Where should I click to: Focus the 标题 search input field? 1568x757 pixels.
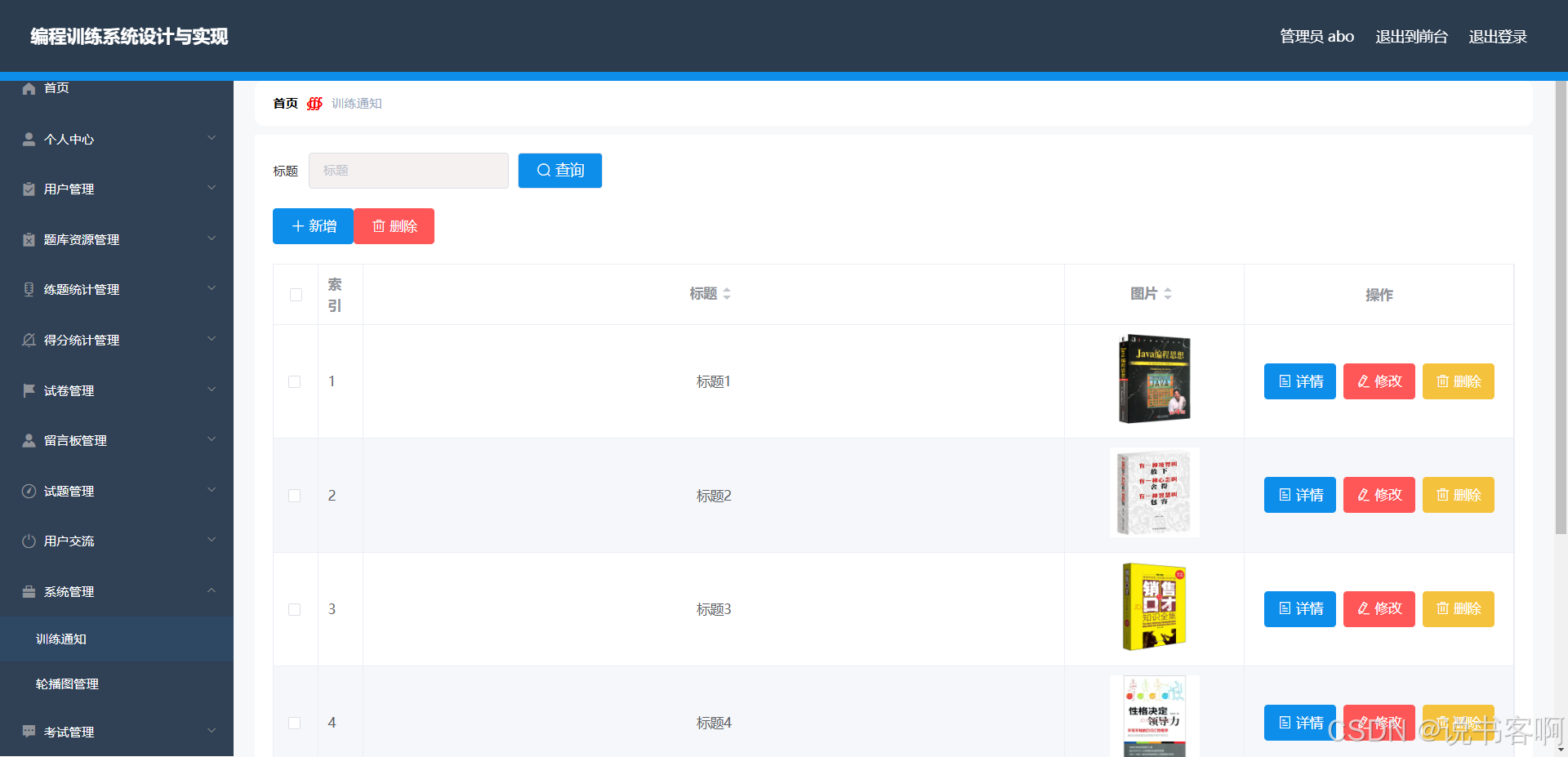click(x=408, y=171)
